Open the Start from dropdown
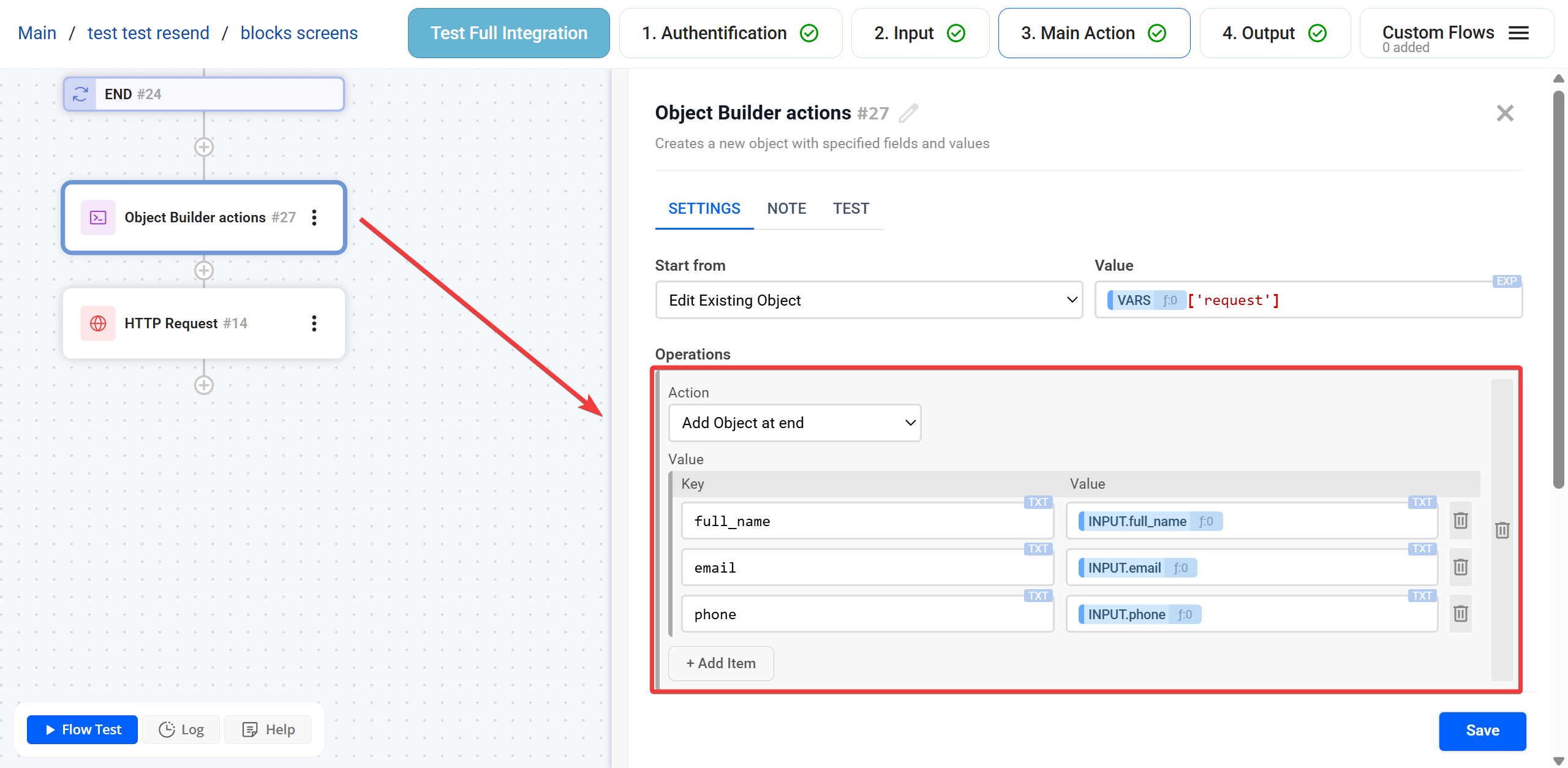This screenshot has width=1568, height=768. 869,300
